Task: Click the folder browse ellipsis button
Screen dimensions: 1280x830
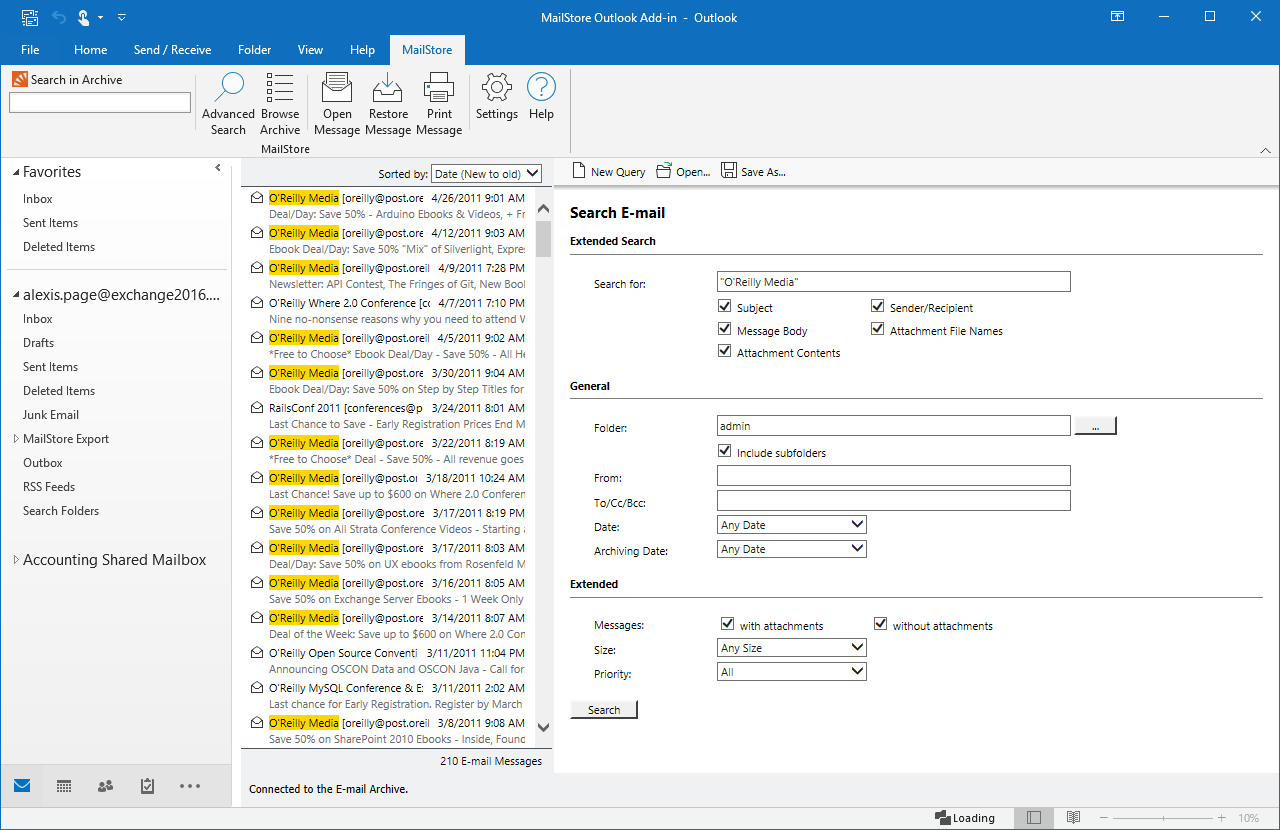Action: pyautogui.click(x=1095, y=426)
